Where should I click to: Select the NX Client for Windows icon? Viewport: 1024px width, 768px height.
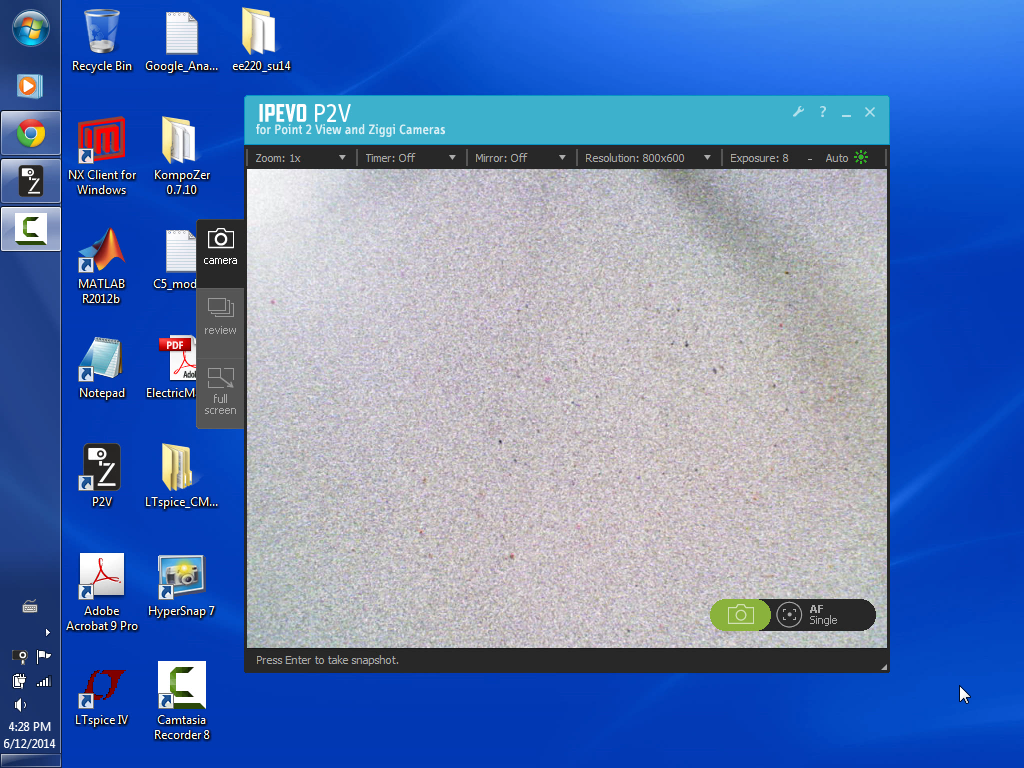102,157
